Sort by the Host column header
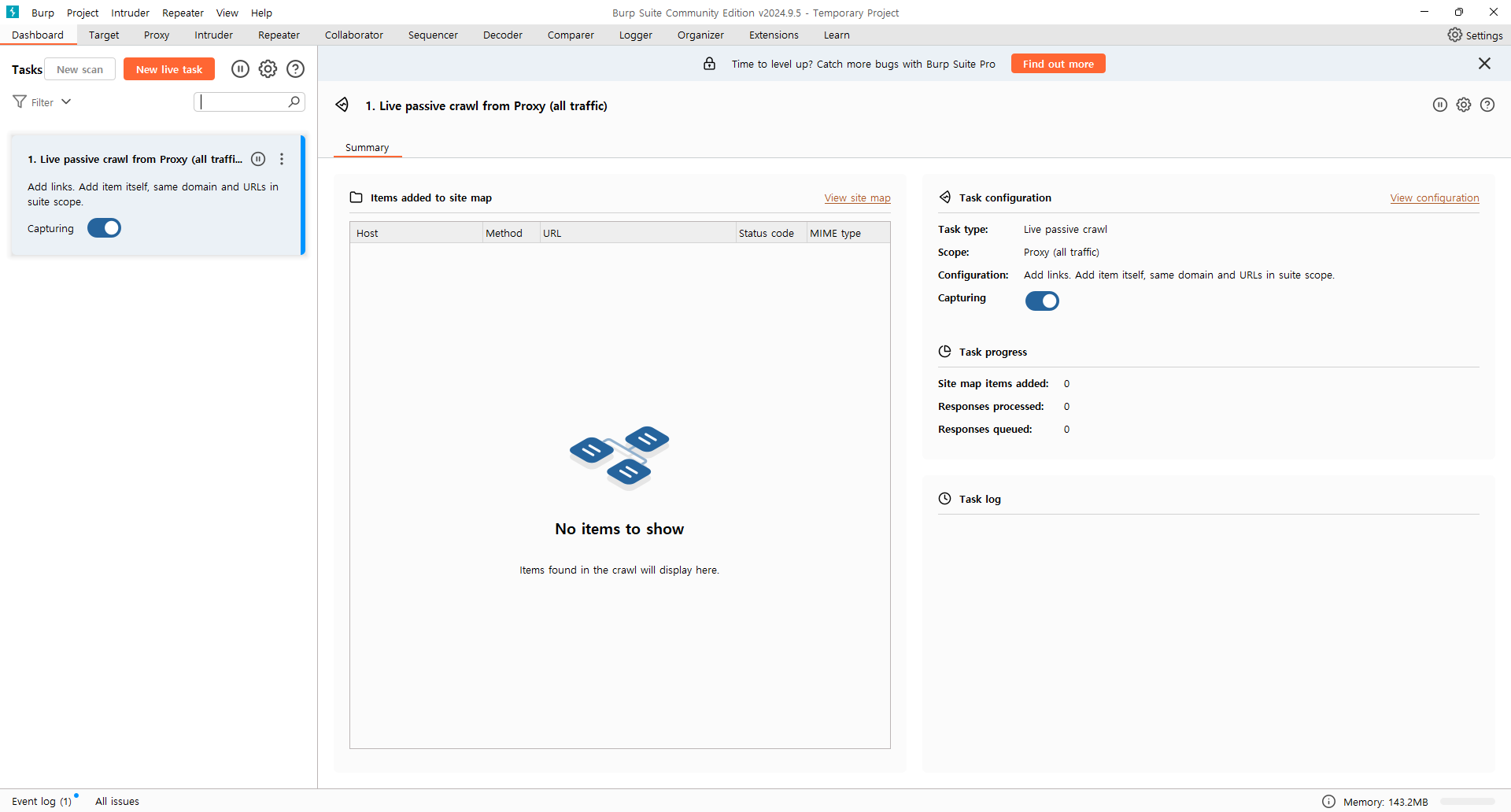 [x=416, y=233]
